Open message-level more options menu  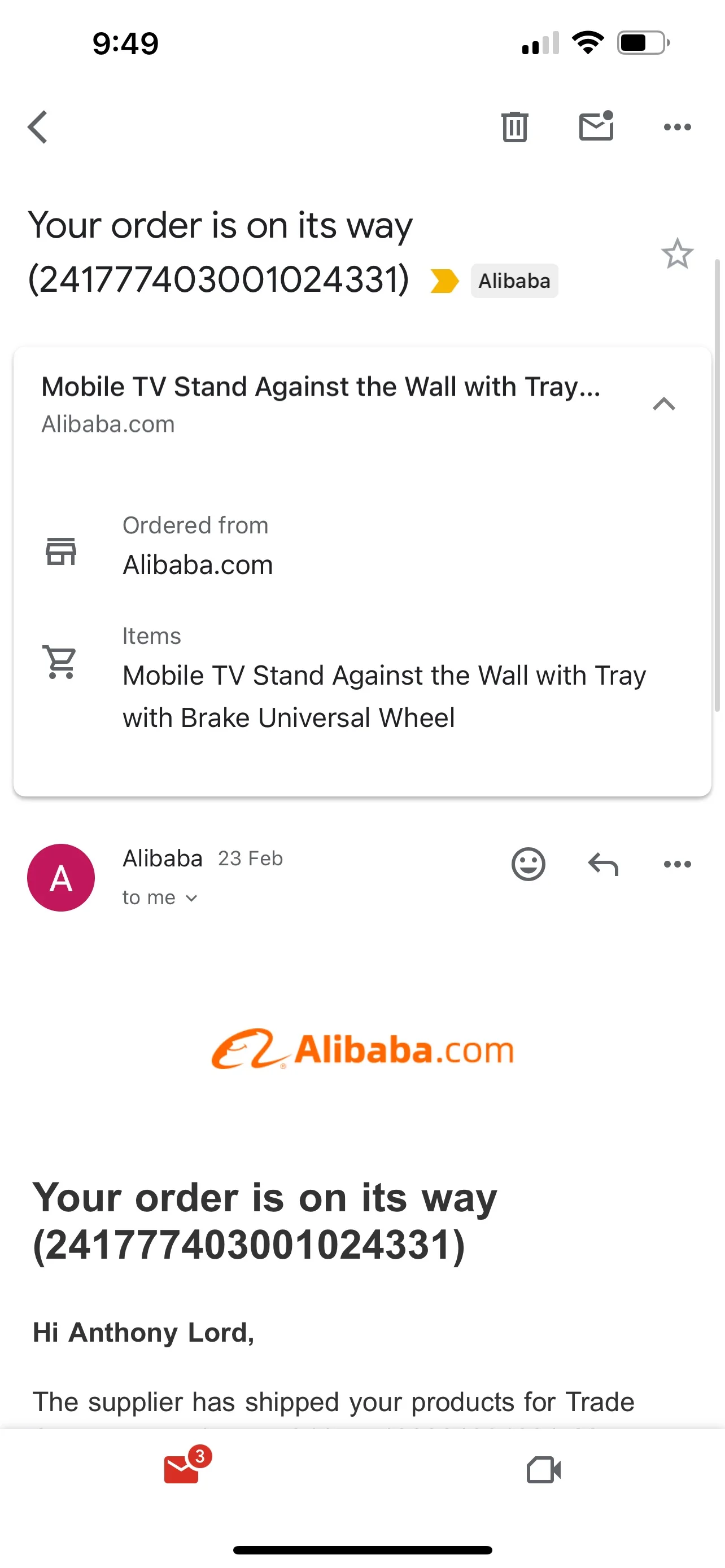[x=677, y=864]
